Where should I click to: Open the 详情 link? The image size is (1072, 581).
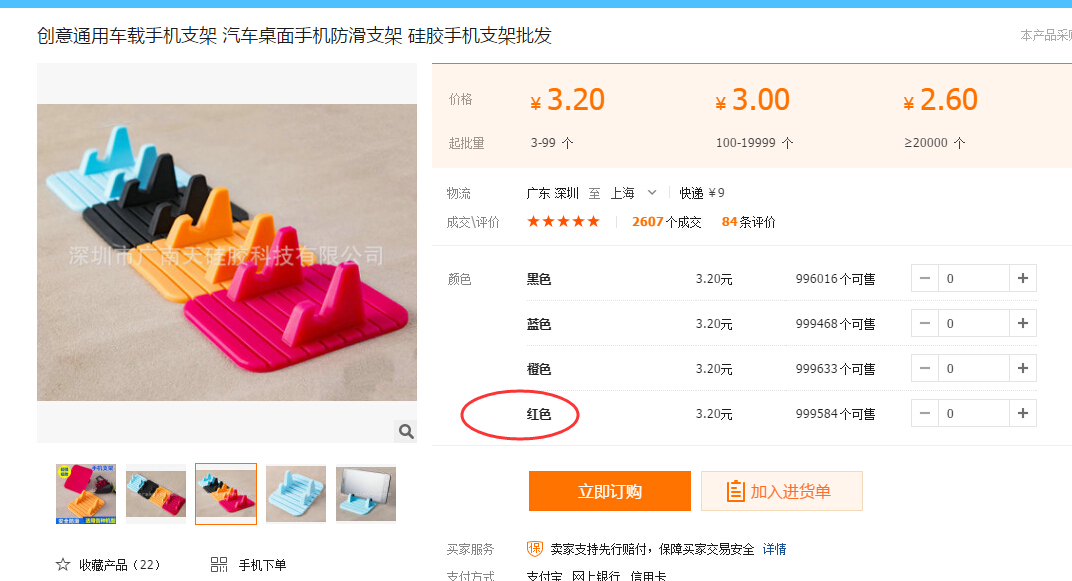[775, 549]
